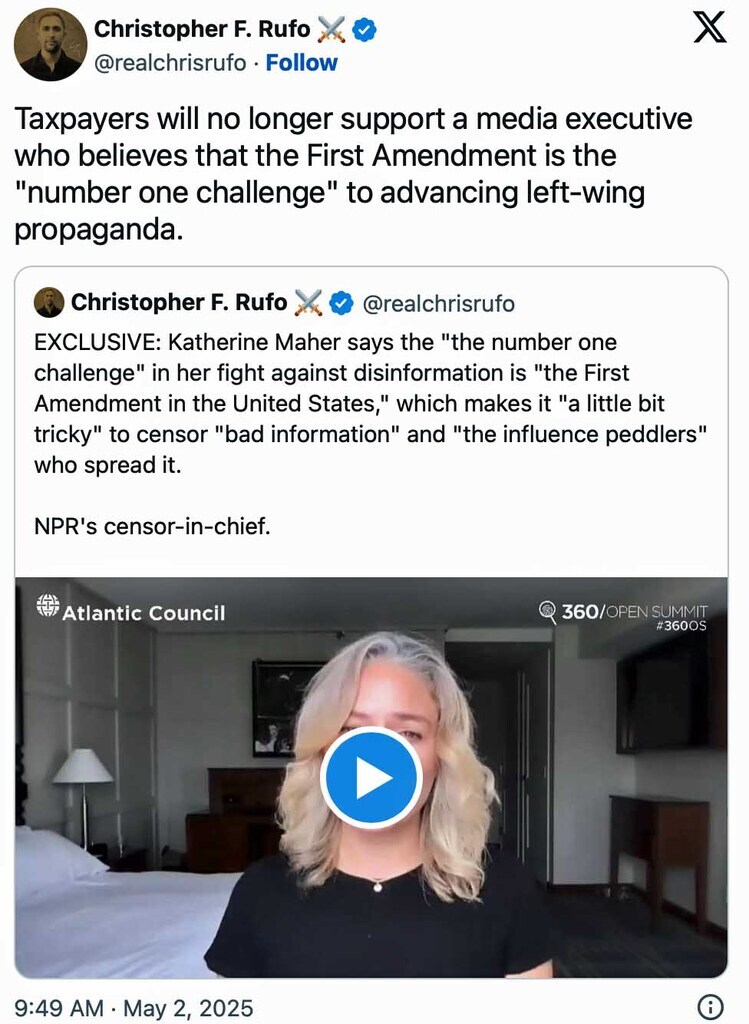Click the @realchrisrufo handle in quoted tweet

[x=438, y=302]
